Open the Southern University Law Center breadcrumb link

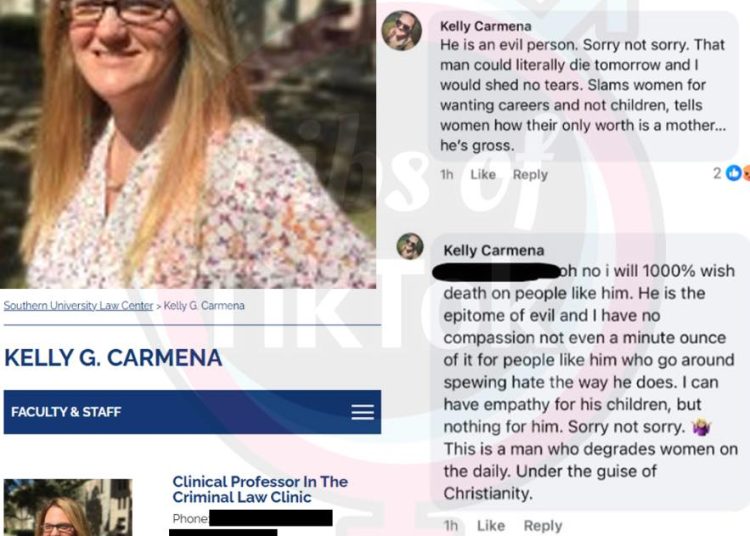[78, 306]
